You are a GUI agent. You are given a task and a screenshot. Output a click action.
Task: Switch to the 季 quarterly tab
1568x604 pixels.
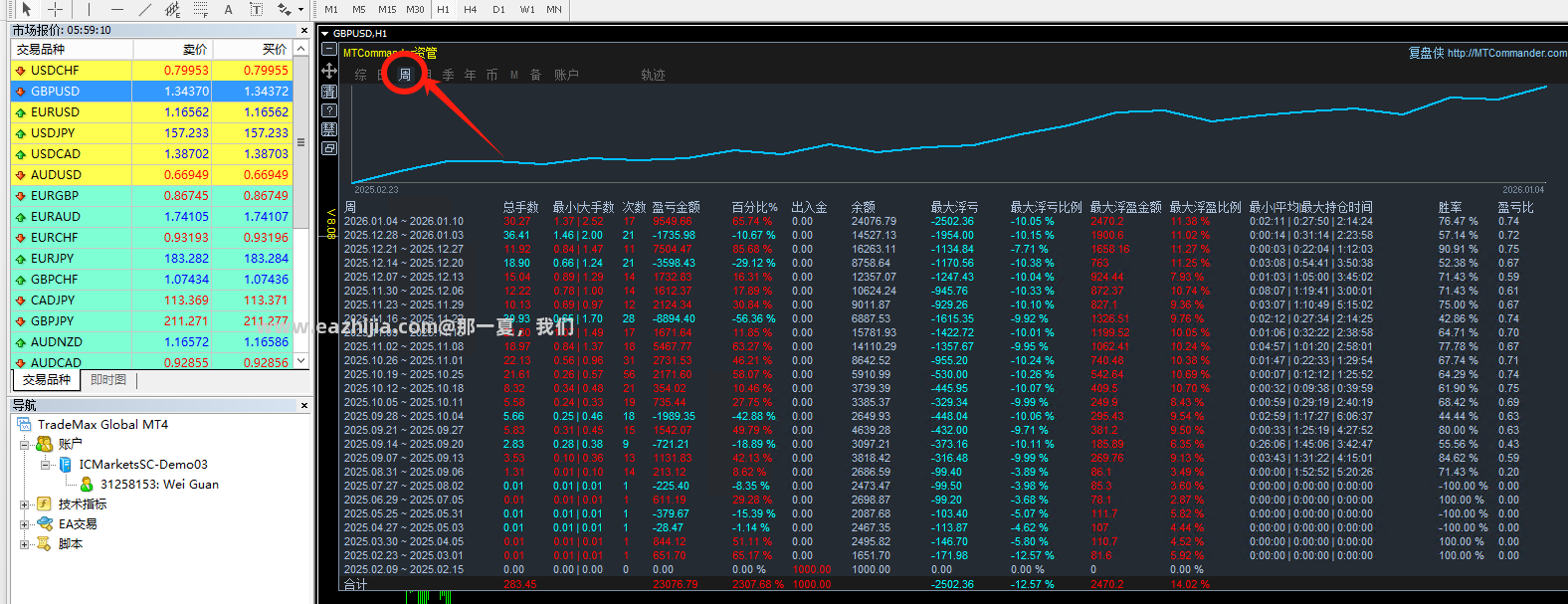click(x=449, y=75)
